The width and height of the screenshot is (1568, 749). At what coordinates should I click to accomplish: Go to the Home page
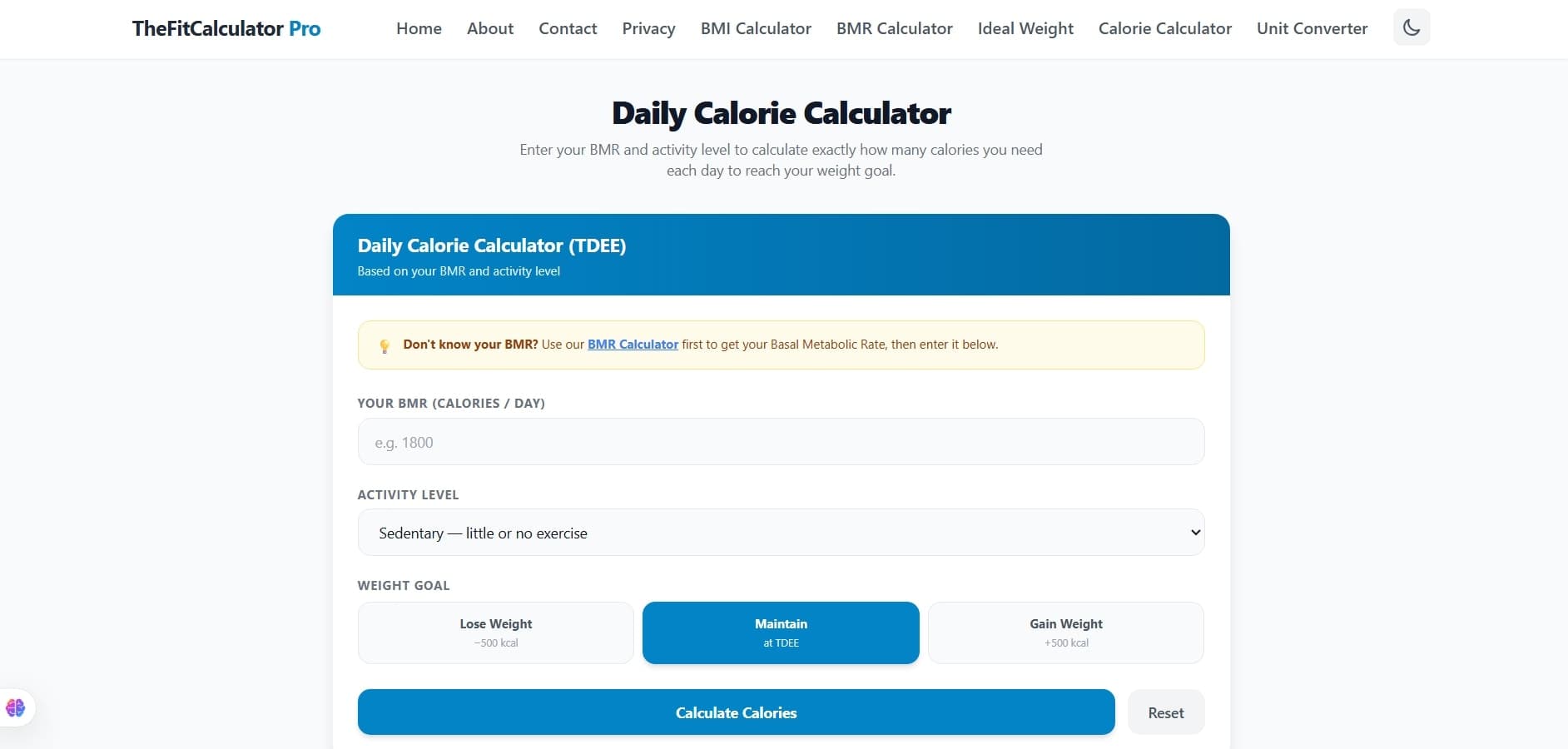419,28
